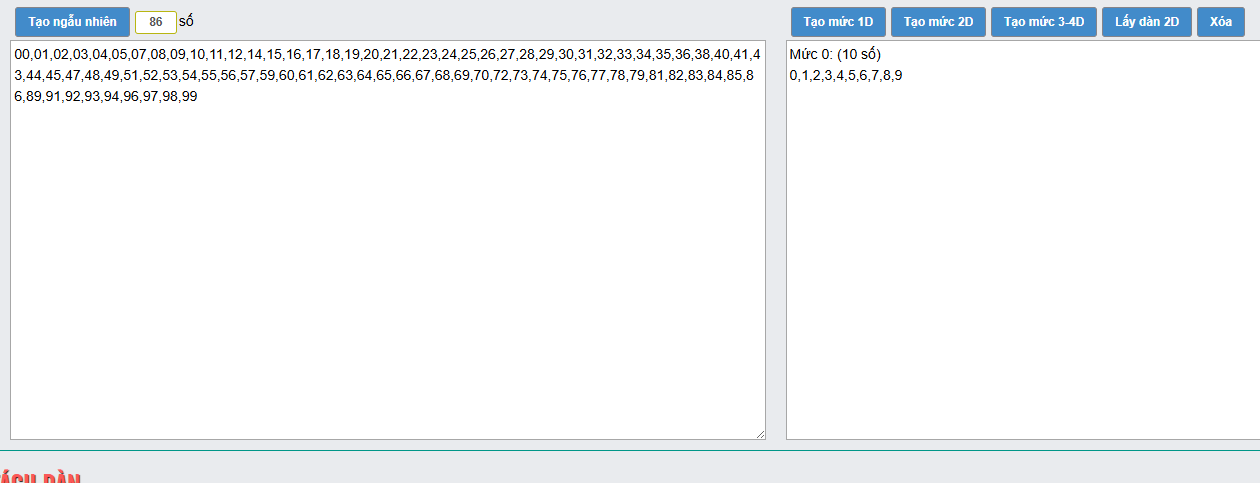Image resolution: width=1260 pixels, height=483 pixels.
Task: Select the Tạo mức 2D button
Action: tap(938, 22)
